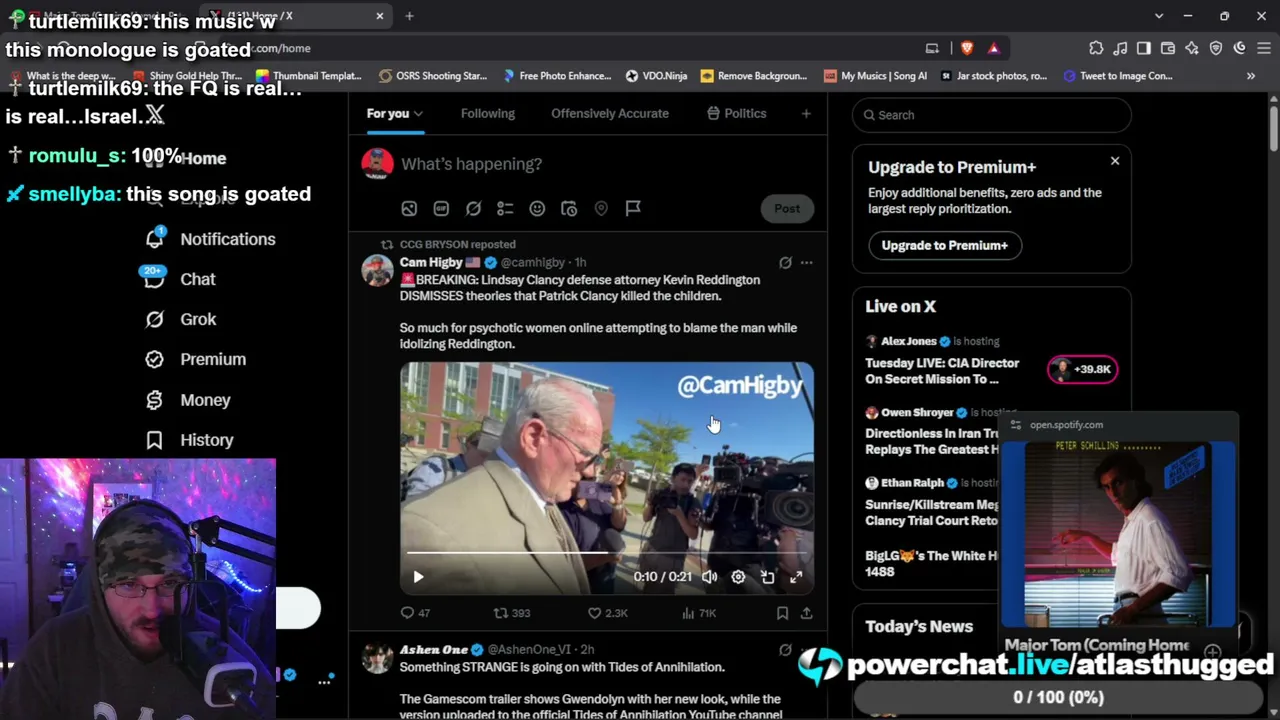The height and width of the screenshot is (720, 1280).
Task: Join Alex Jones Tuesday LIVE broadcast
Action: coord(942,371)
